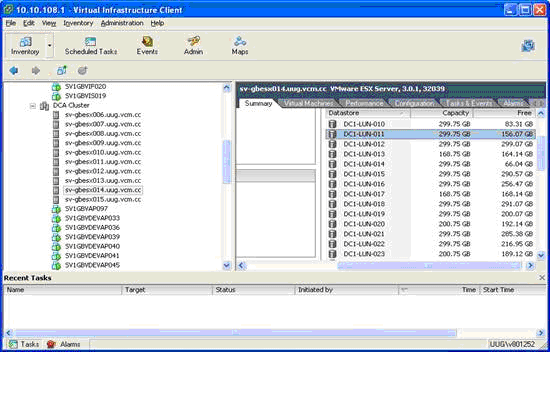Select host sv-gbesx014.uug.vcm.cc
The height and width of the screenshot is (410, 550).
pyautogui.click(x=103, y=190)
